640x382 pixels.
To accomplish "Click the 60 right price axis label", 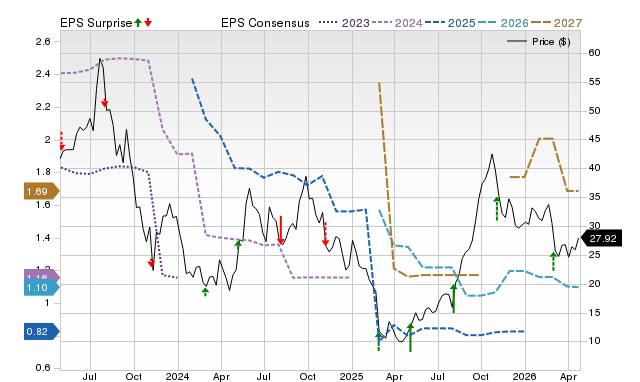I will click(x=594, y=53).
